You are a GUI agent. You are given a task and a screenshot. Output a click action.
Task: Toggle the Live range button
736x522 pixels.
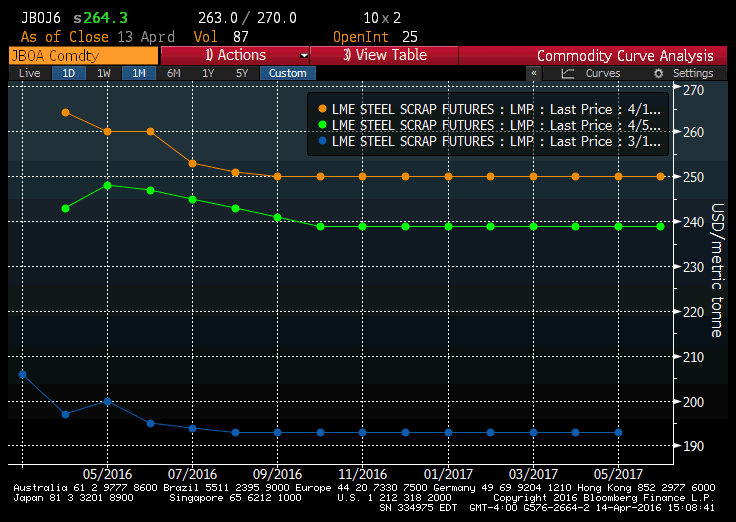coord(30,73)
